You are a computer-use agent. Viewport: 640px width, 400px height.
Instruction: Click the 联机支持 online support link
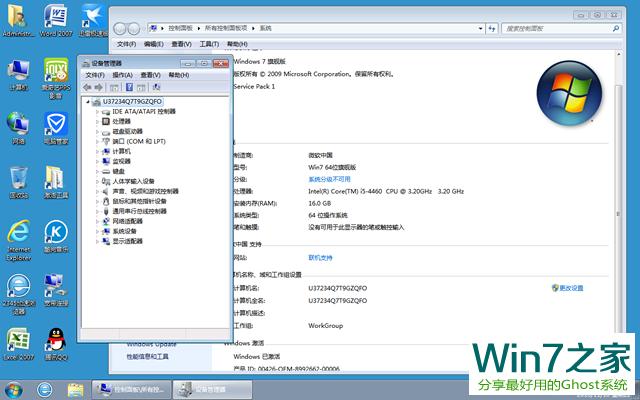point(320,258)
